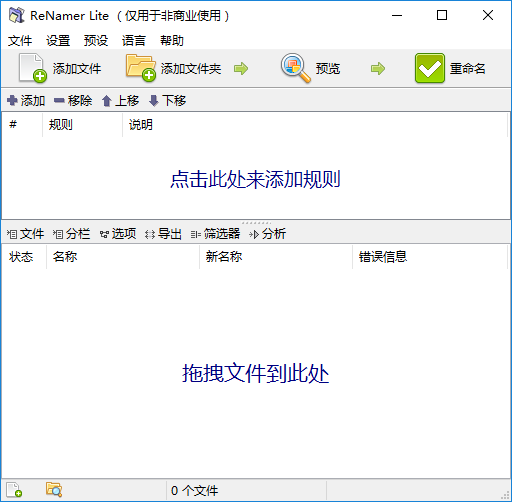This screenshot has height=502, width=512.
Task: Click the up-arrow icon for 上移
Action: [x=107, y=101]
